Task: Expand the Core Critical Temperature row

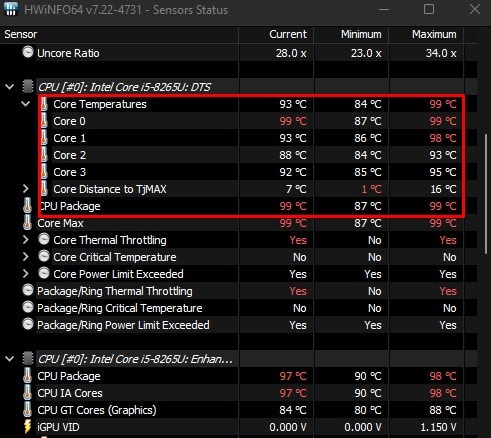Action: click(26, 257)
